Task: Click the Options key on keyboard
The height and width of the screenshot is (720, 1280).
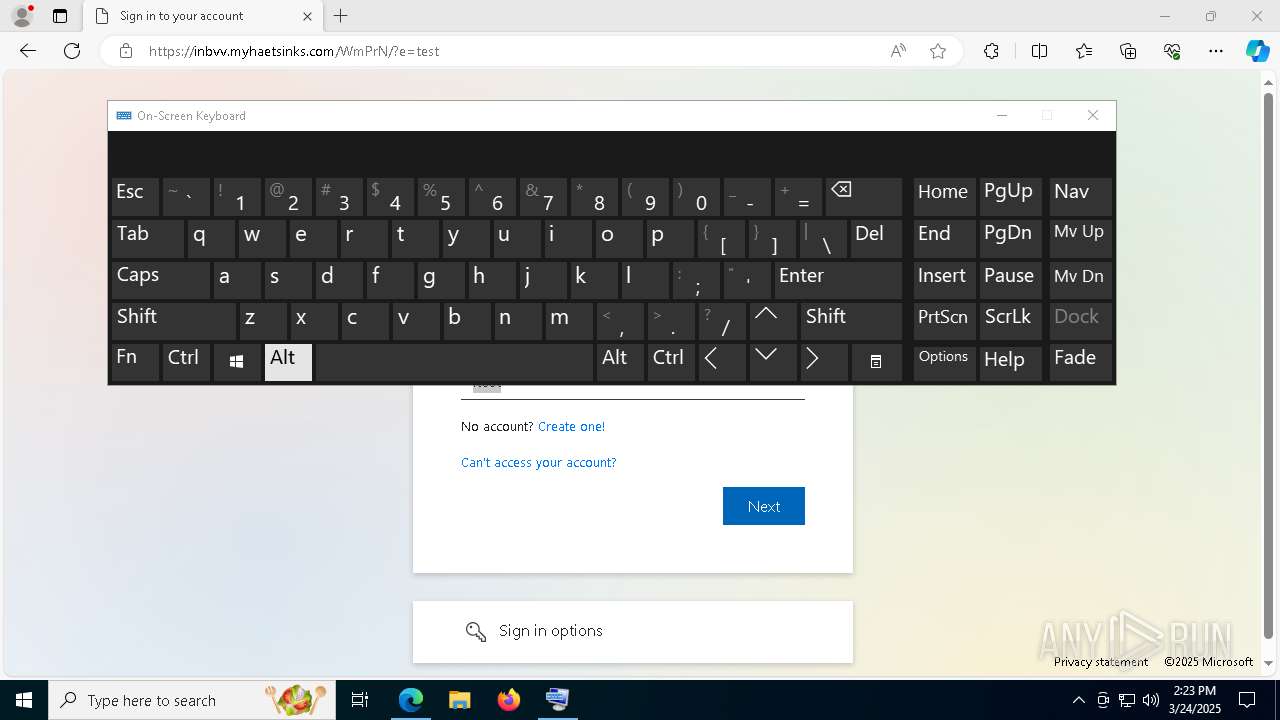Action: (x=944, y=362)
